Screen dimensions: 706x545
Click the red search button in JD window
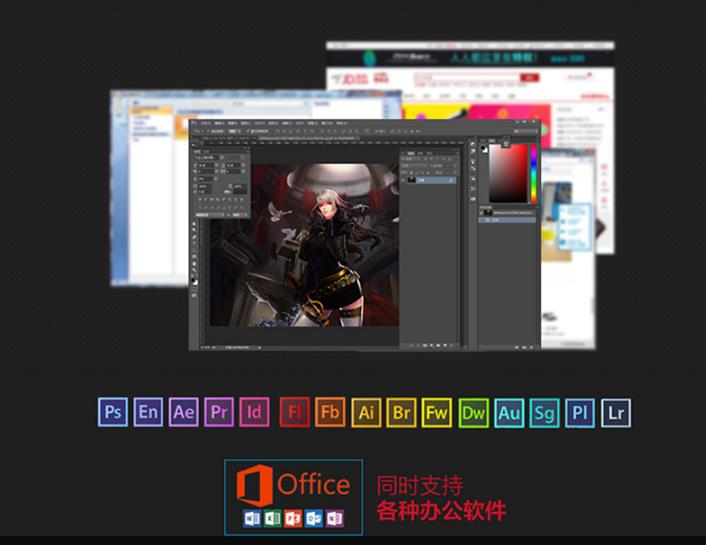pos(530,78)
